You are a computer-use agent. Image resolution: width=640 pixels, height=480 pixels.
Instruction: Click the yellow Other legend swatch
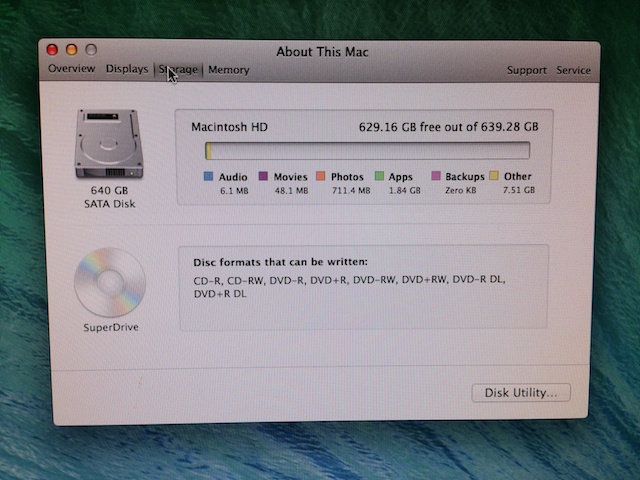tap(494, 177)
